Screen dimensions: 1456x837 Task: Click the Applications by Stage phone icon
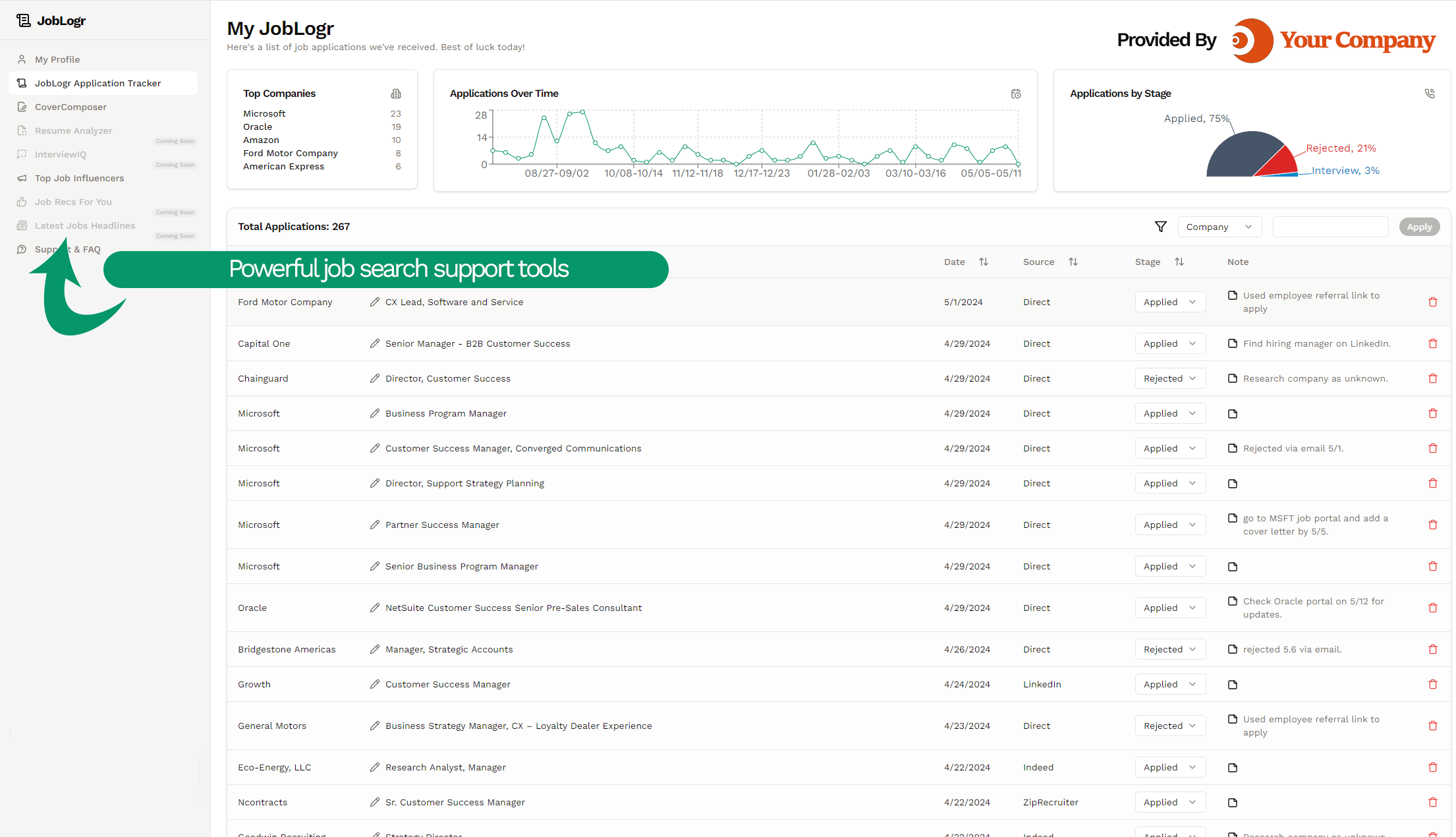tap(1430, 94)
